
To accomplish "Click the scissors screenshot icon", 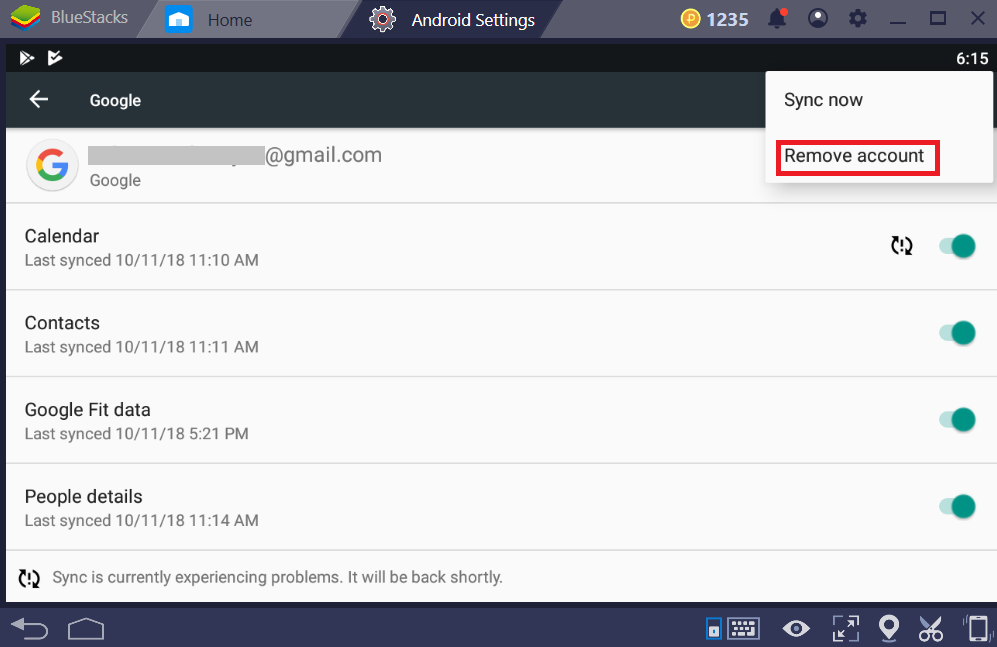I will 931,629.
